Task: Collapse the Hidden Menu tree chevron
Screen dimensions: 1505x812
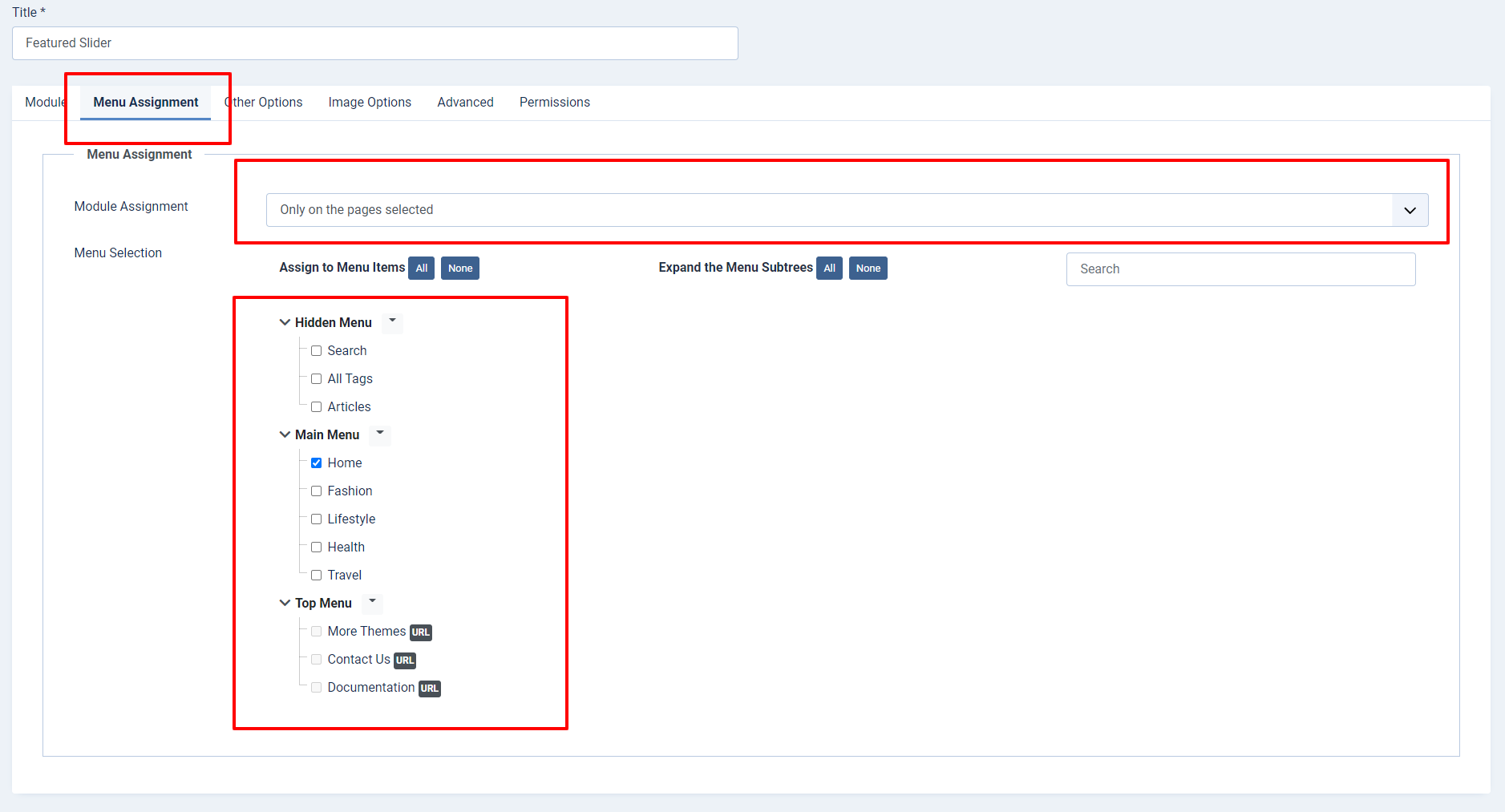Action: (285, 322)
